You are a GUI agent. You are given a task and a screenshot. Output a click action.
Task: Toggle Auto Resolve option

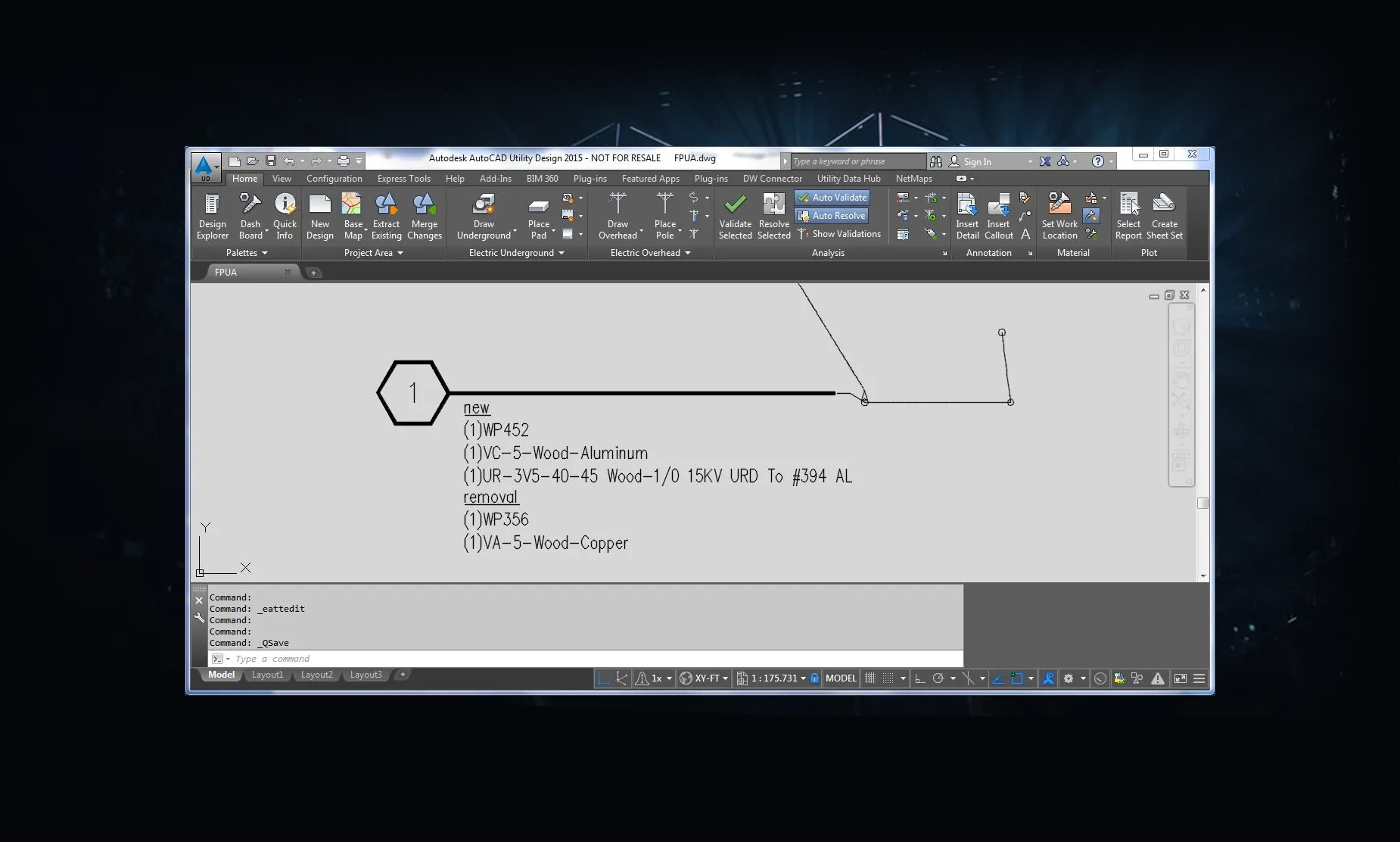(x=832, y=216)
